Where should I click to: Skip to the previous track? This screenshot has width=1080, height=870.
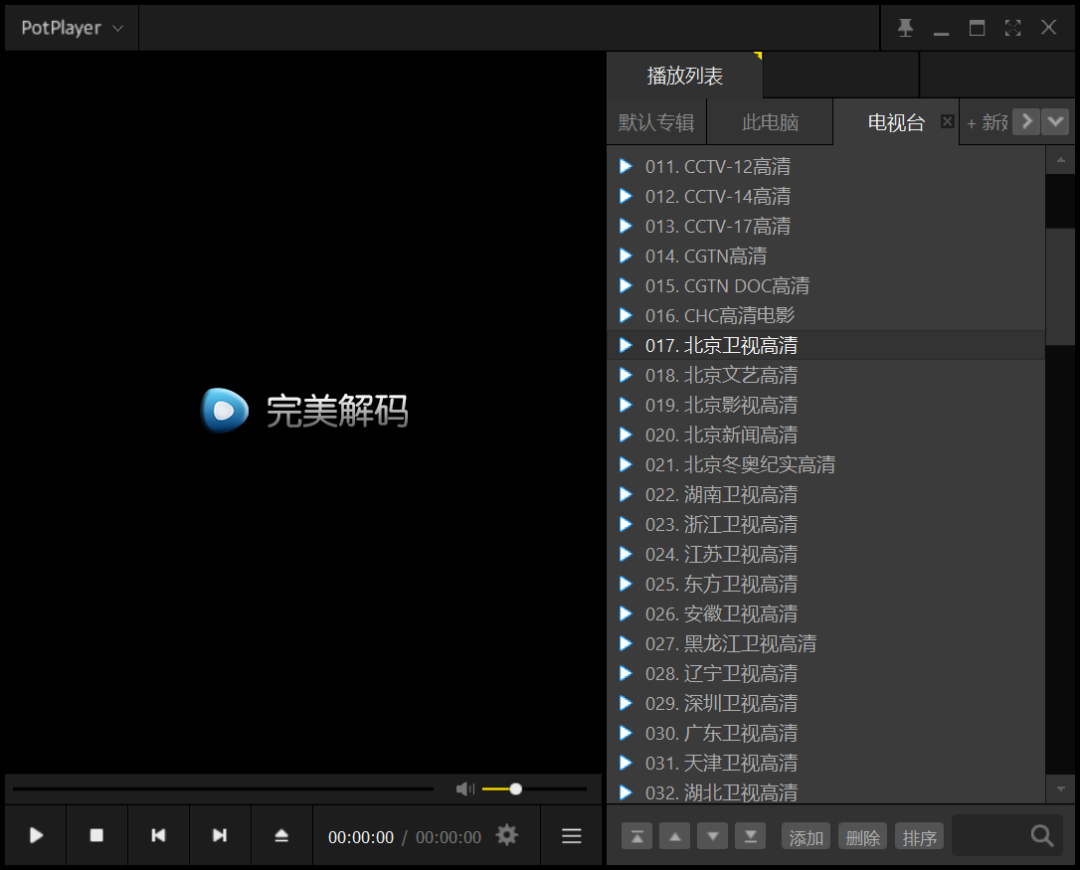click(x=158, y=836)
